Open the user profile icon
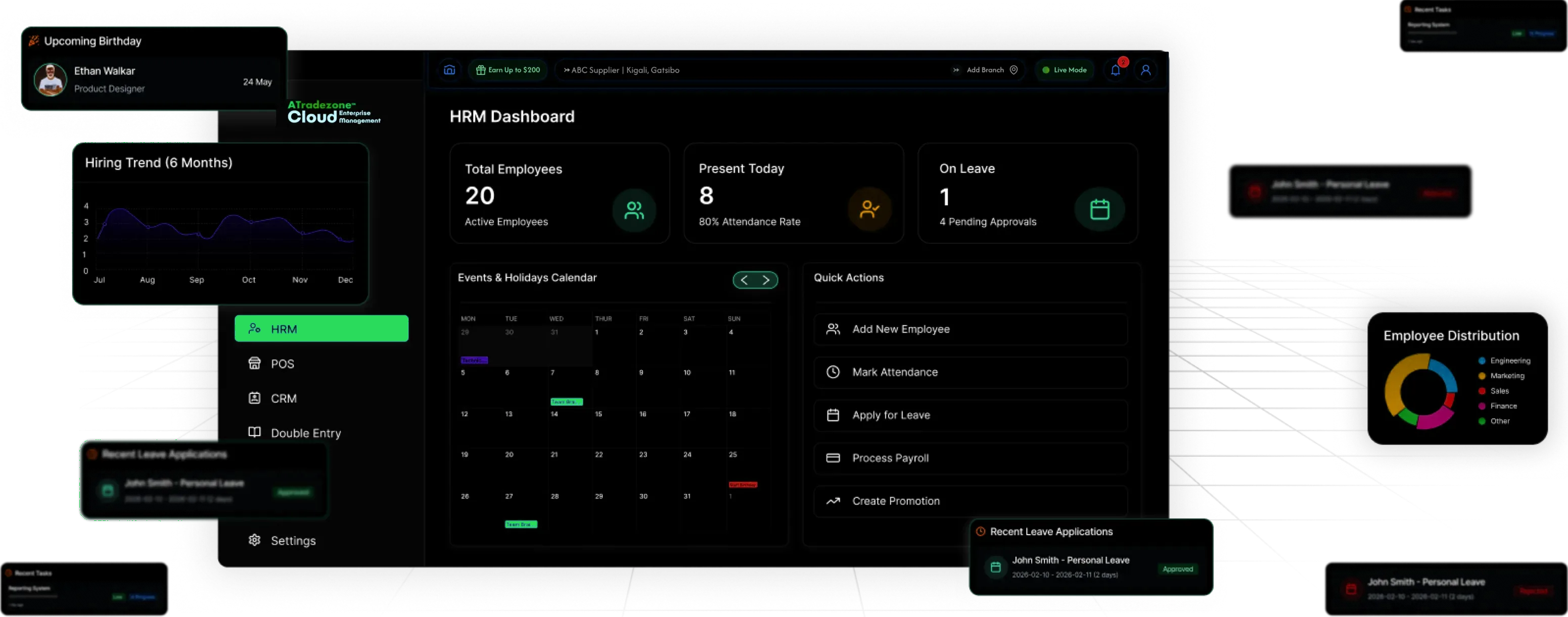 (1145, 70)
